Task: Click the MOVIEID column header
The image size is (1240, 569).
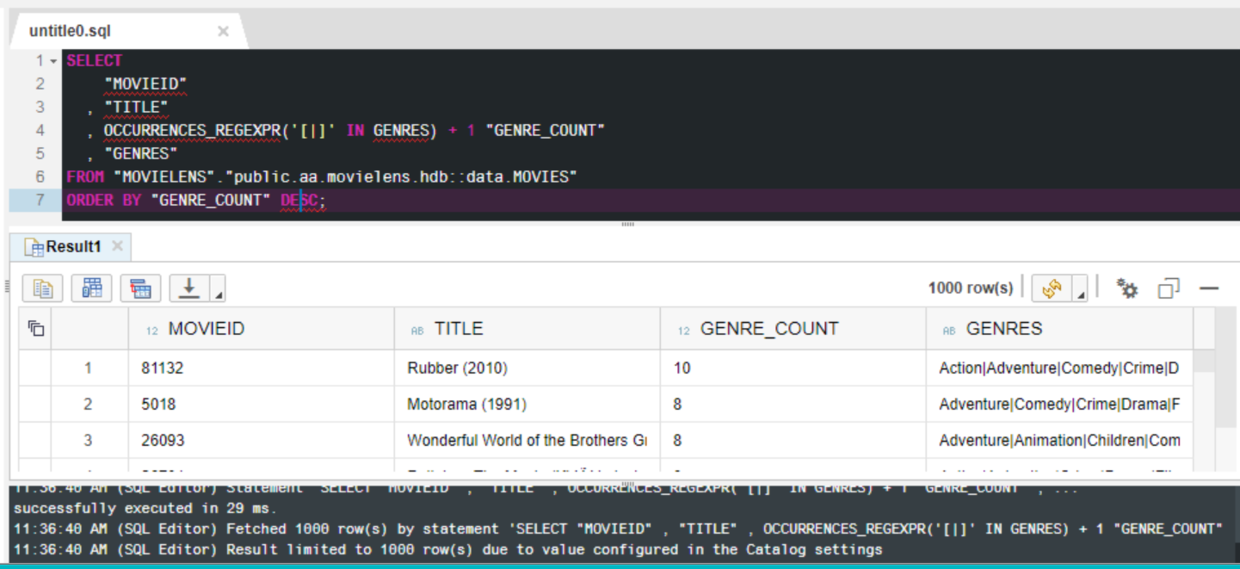Action: pos(261,328)
